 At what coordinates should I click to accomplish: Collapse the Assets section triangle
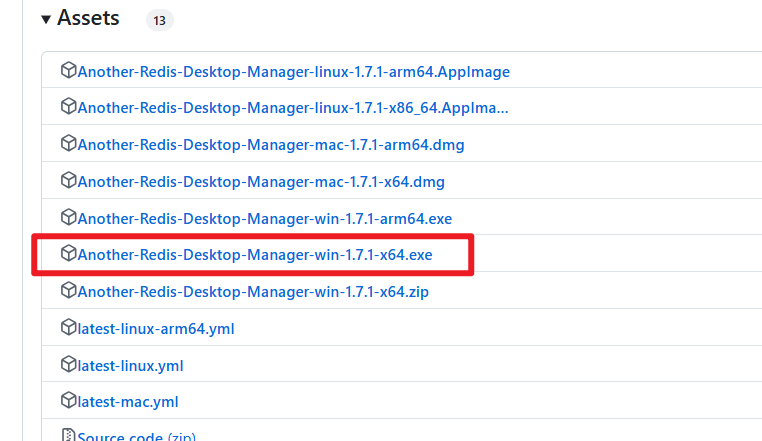(x=46, y=19)
